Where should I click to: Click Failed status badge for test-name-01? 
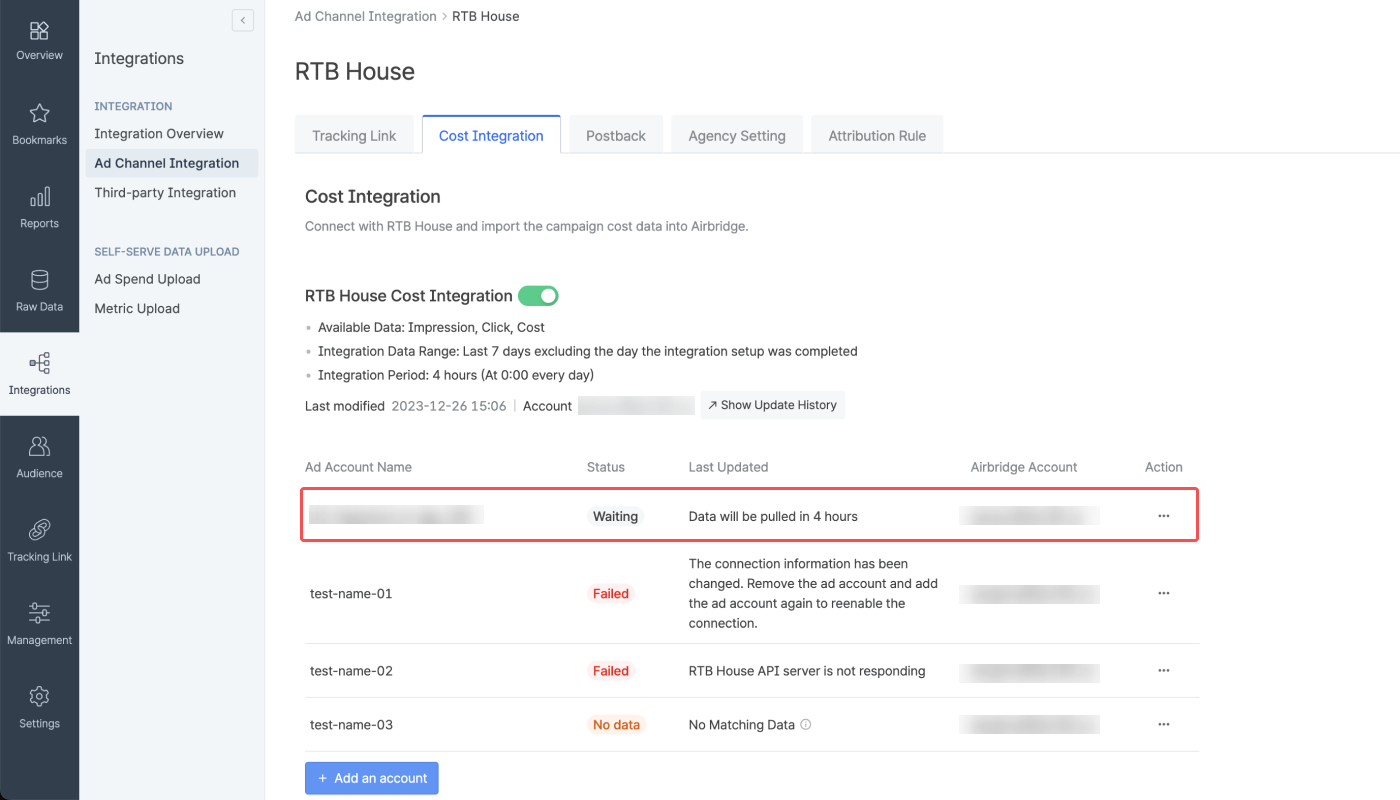pyautogui.click(x=611, y=593)
